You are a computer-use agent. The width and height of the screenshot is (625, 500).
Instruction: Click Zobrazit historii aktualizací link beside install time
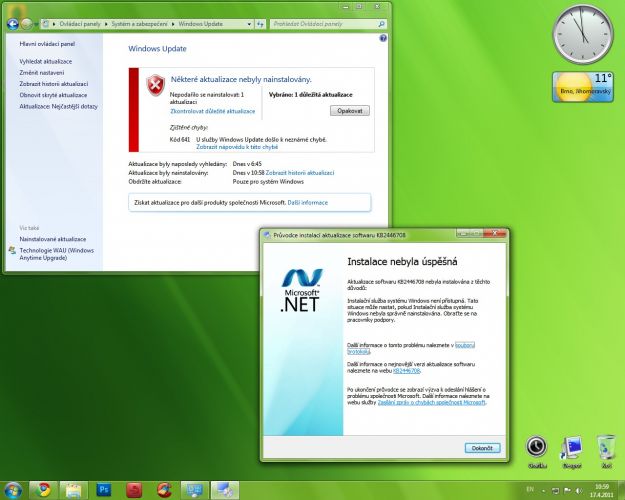300,173
